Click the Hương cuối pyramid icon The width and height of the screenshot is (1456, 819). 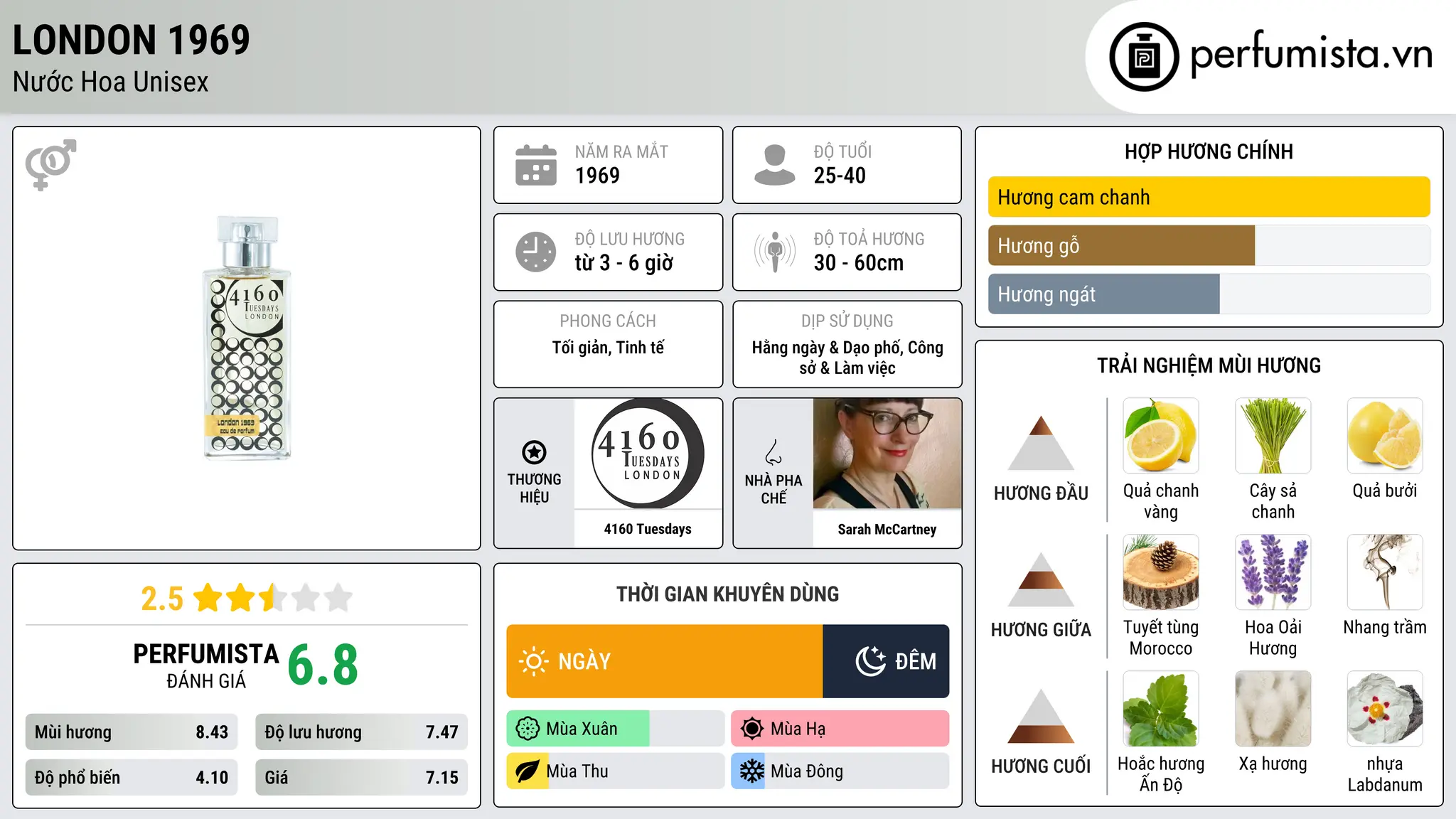pos(1041,716)
